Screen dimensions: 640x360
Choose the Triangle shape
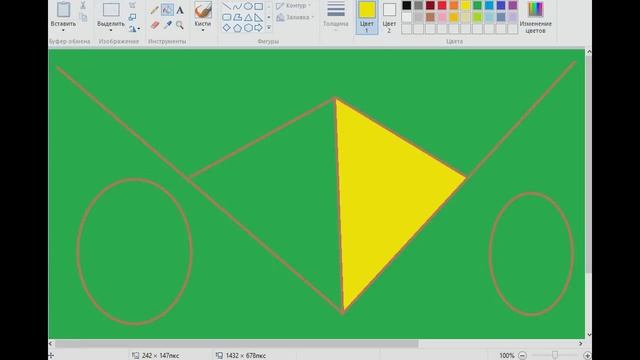point(248,17)
